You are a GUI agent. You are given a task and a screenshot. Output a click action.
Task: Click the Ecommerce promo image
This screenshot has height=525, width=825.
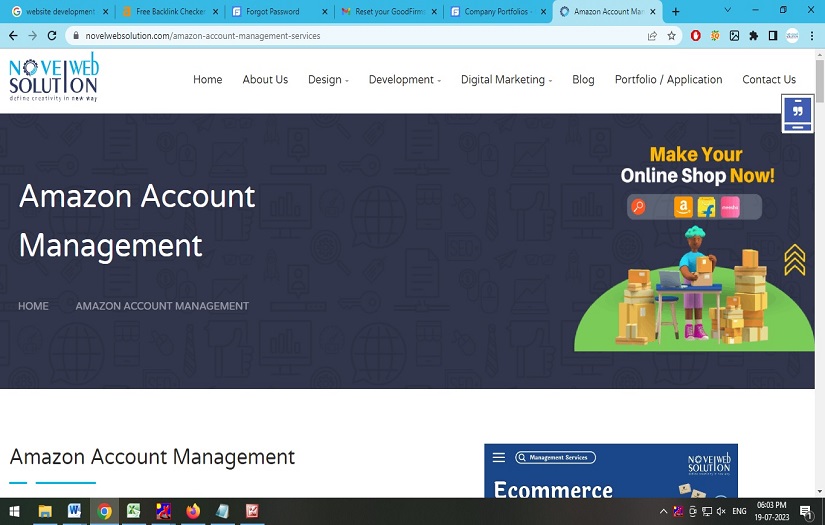[611, 471]
